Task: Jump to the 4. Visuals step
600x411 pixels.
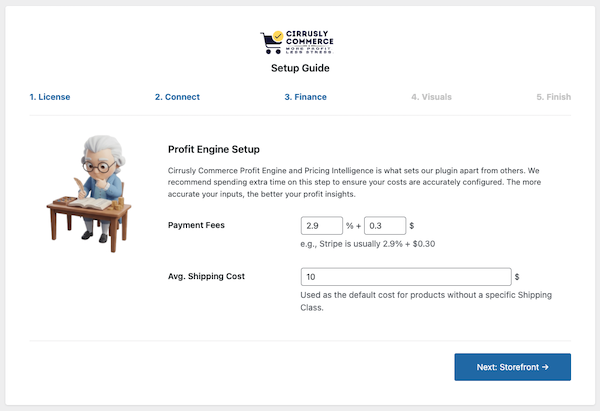Action: 431,97
